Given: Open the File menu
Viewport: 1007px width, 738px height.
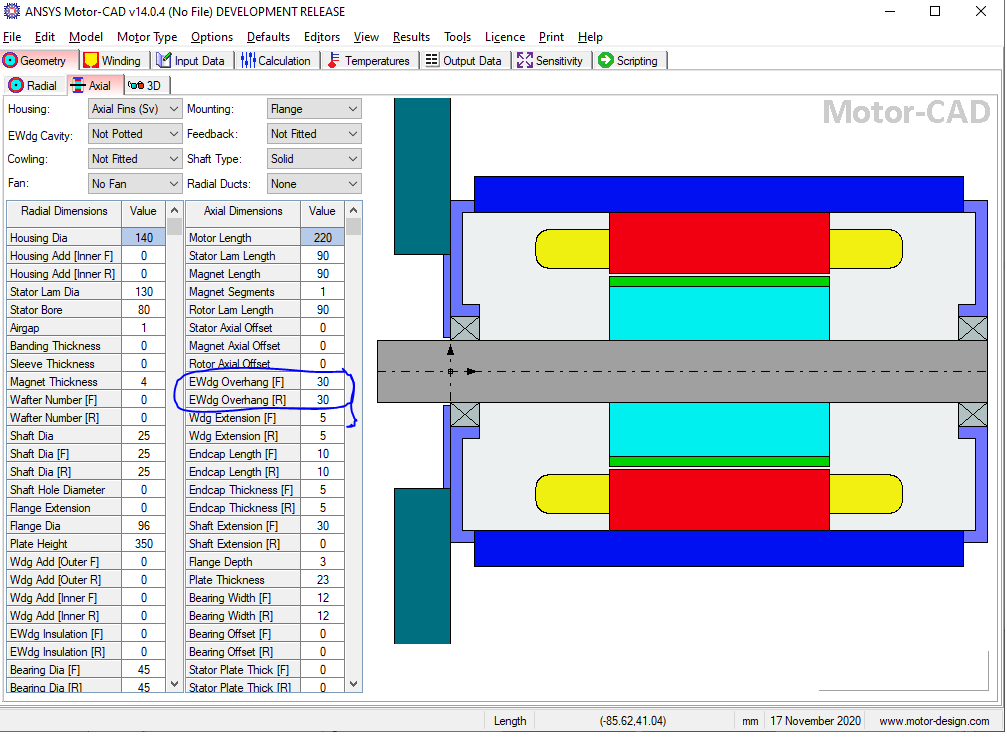Looking at the screenshot, I should click(x=12, y=37).
